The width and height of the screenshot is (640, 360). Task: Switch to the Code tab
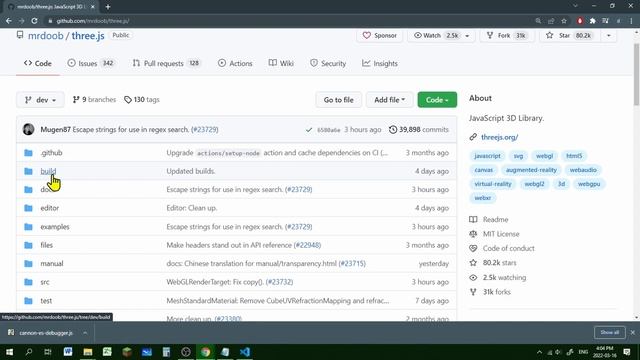[38, 64]
